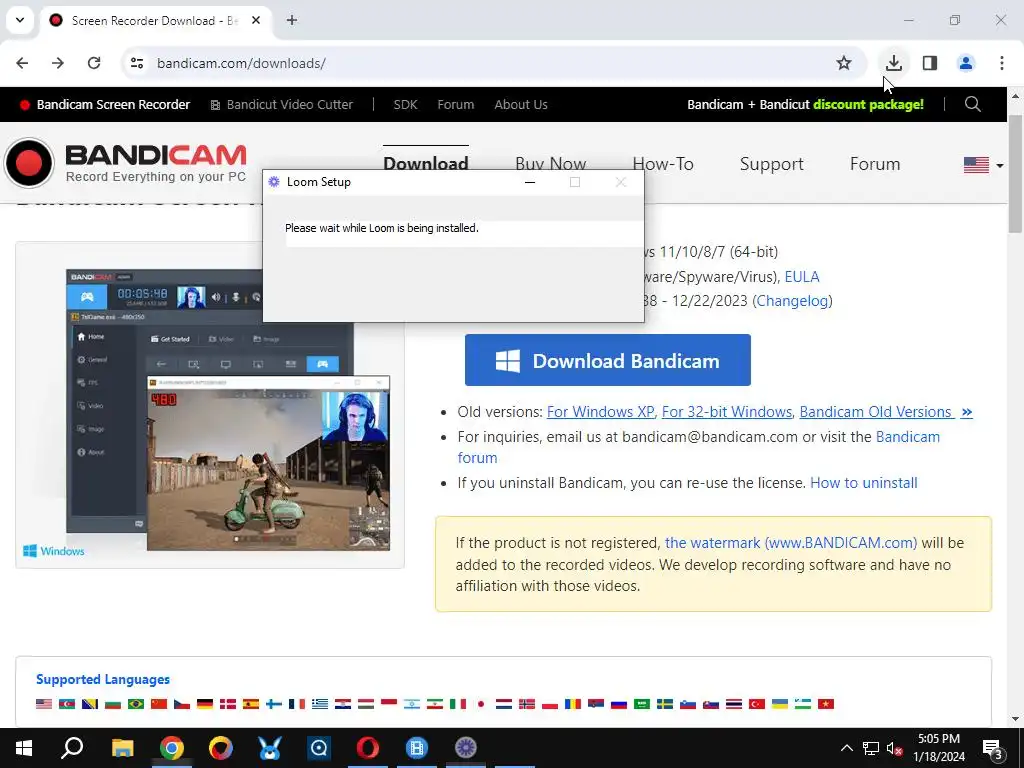This screenshot has height=768, width=1024.
Task: Open Opera browser from taskbar
Action: (x=368, y=748)
